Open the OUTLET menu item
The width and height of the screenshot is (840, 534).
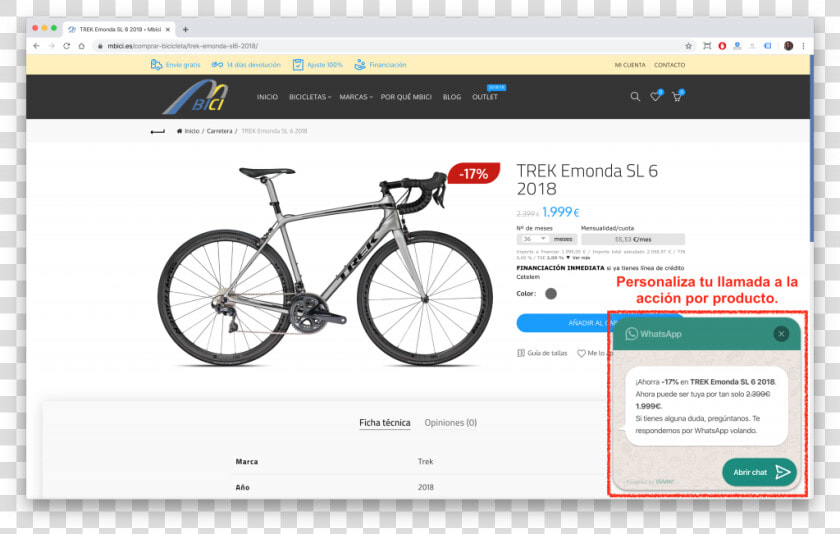pyautogui.click(x=485, y=97)
